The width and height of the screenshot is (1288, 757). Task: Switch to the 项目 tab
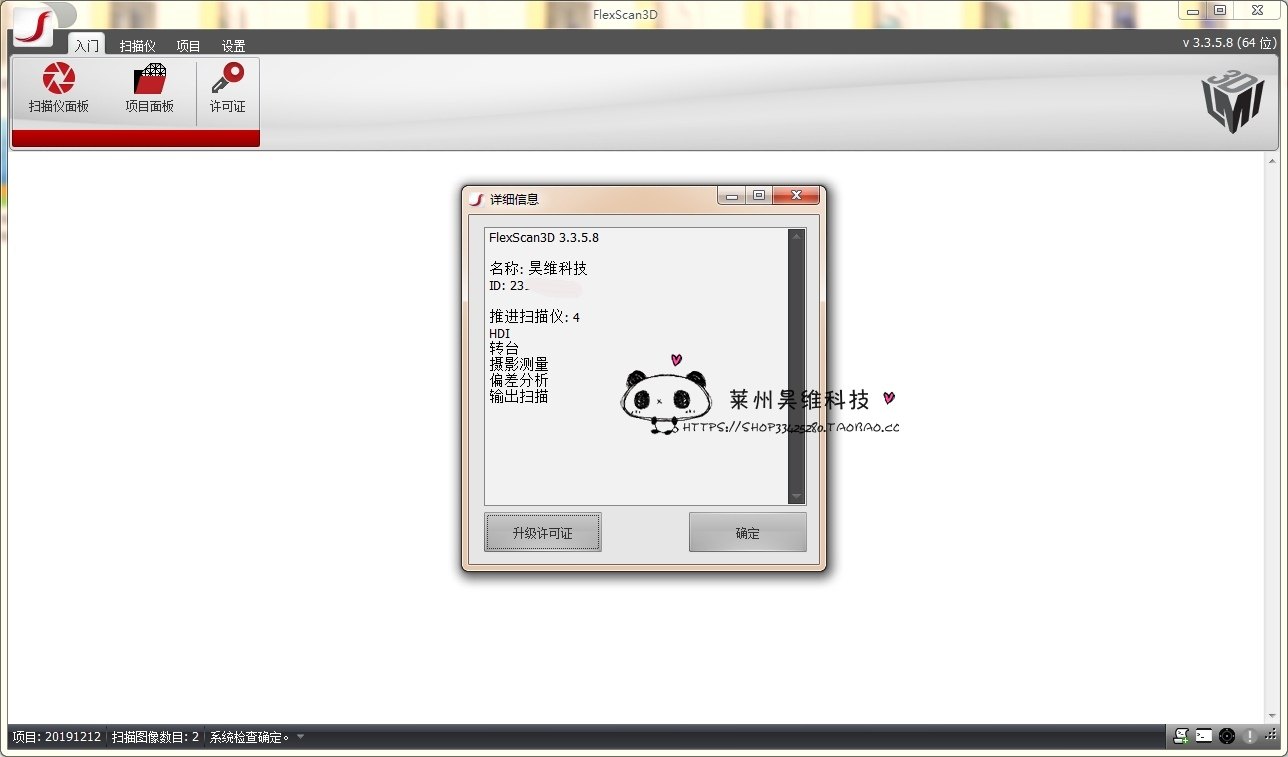point(188,46)
